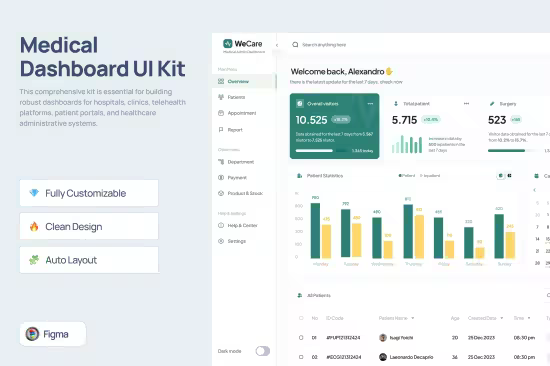Open the Overall visitors three-dot menu
The image size is (550, 366).
(x=370, y=104)
